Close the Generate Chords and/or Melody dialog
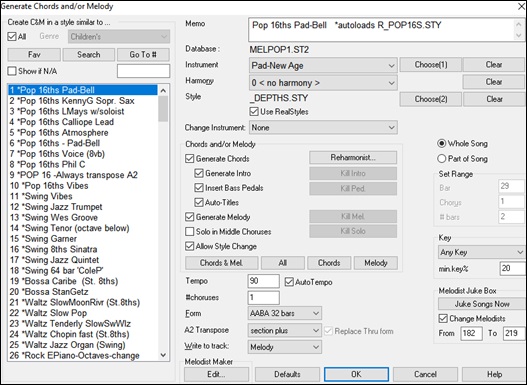This screenshot has height=385, width=527. coord(521,6)
